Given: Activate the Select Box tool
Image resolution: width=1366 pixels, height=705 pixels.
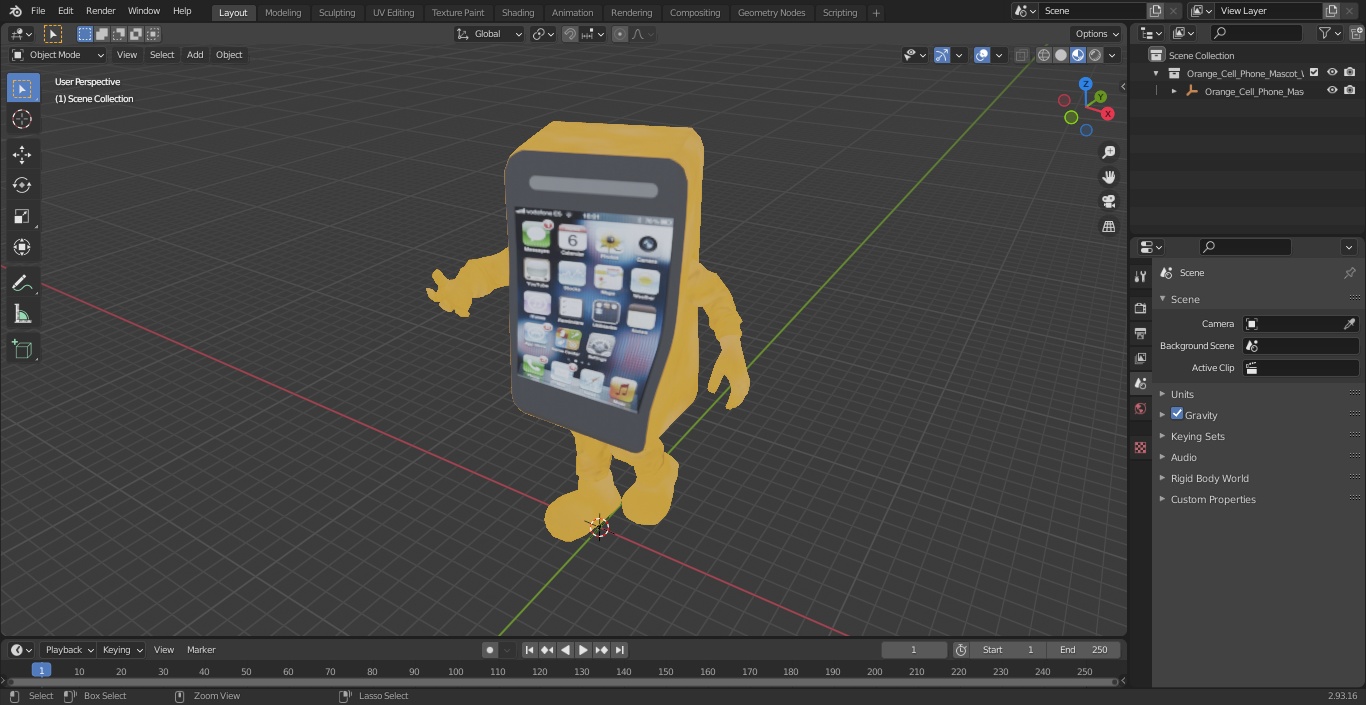Looking at the screenshot, I should click(x=22, y=88).
